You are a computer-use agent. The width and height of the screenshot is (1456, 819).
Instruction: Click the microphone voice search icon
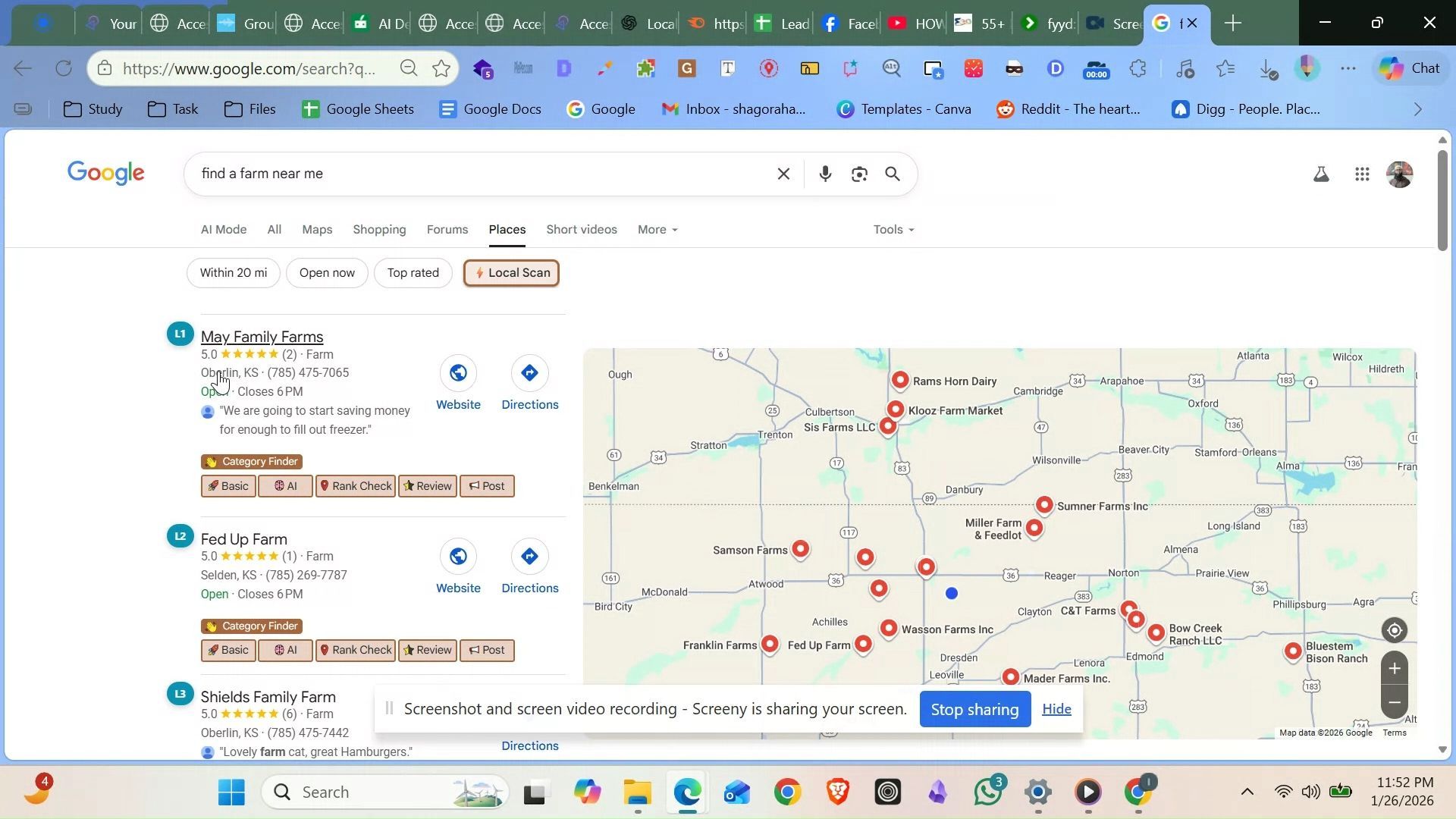(825, 174)
